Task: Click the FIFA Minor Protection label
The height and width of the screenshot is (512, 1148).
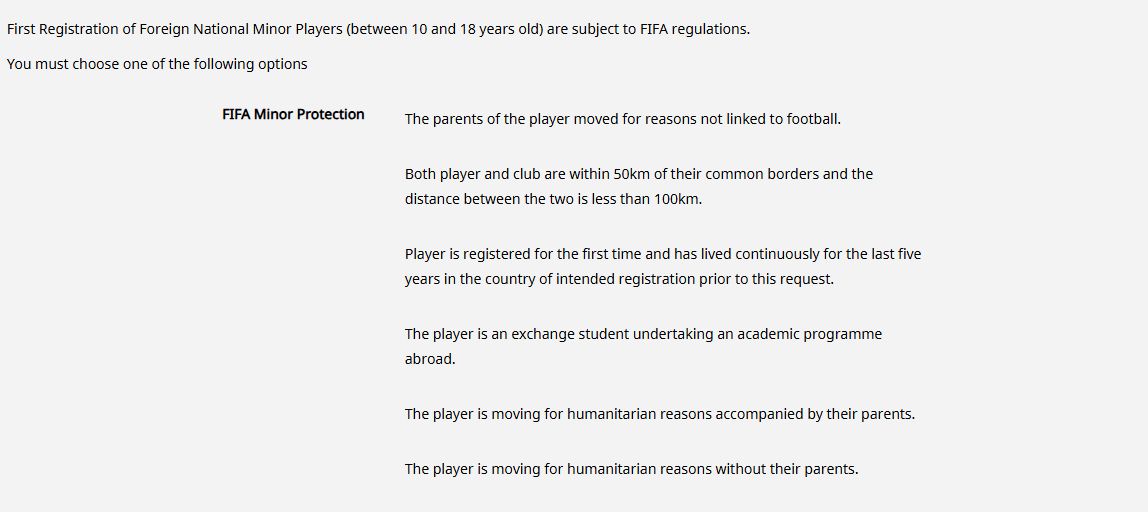Action: click(293, 114)
